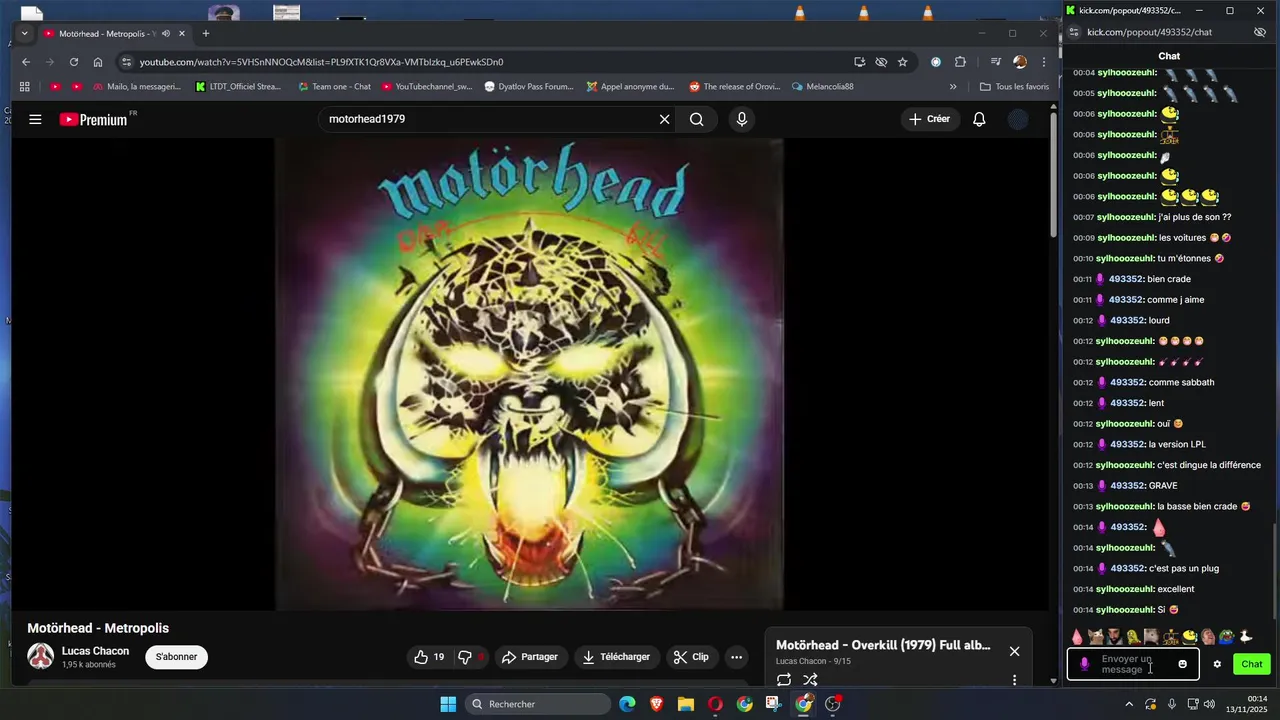This screenshot has height=720, width=1280.
Task: Launch Opera from the taskbar
Action: pyautogui.click(x=715, y=704)
